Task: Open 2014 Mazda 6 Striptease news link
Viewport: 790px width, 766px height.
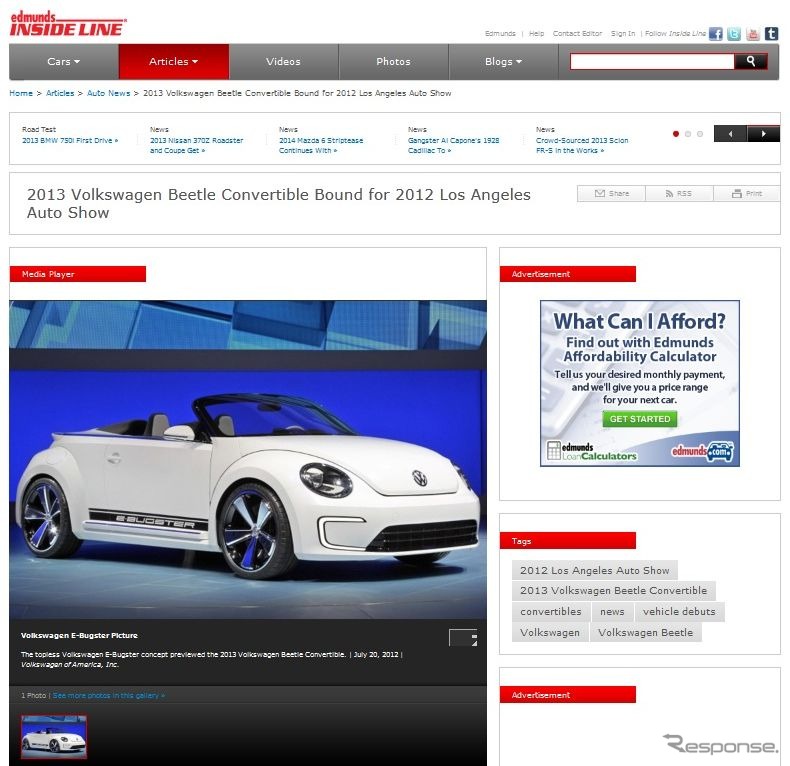Action: (321, 146)
